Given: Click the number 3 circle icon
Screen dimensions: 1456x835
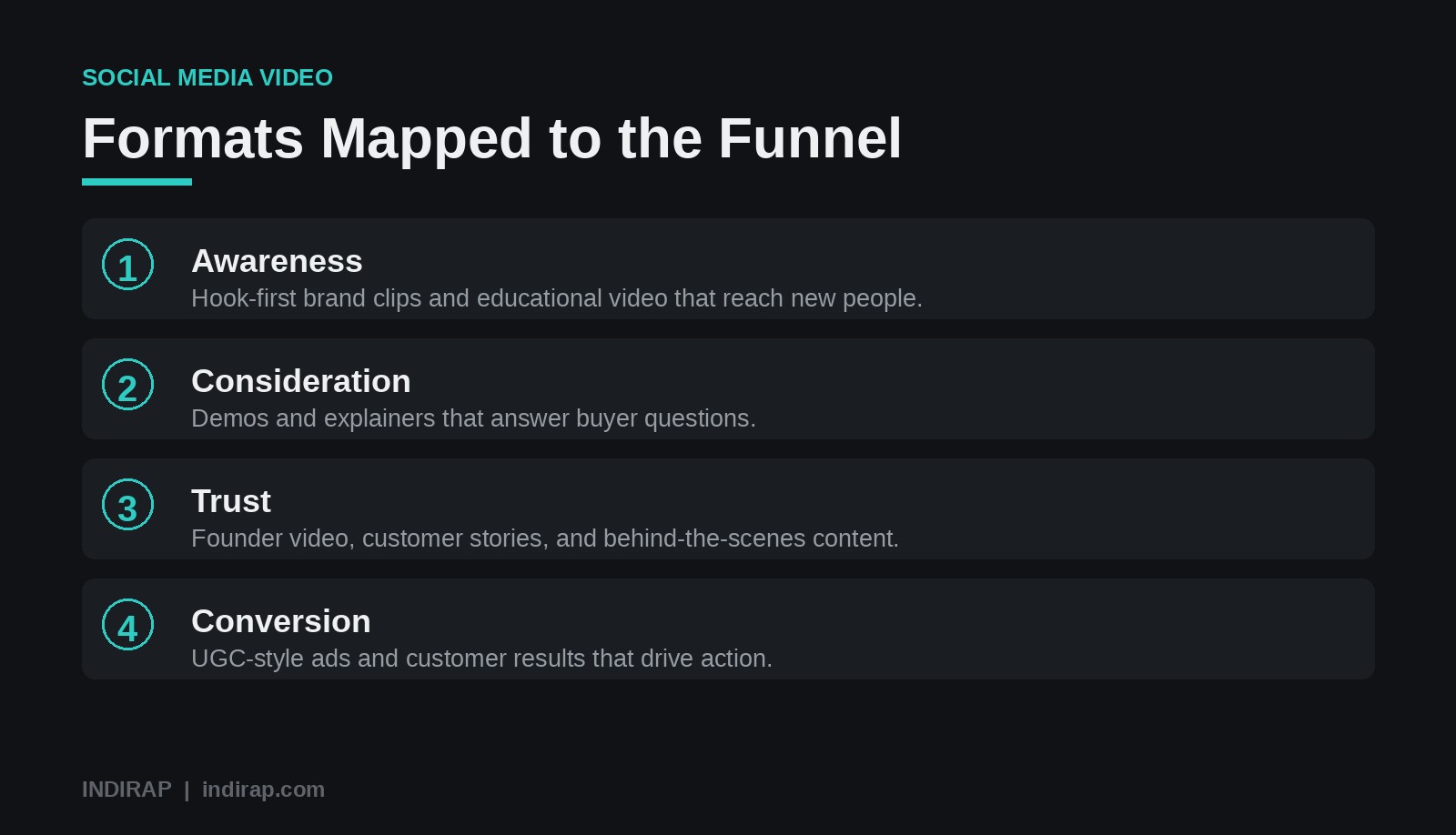Looking at the screenshot, I should (x=127, y=505).
